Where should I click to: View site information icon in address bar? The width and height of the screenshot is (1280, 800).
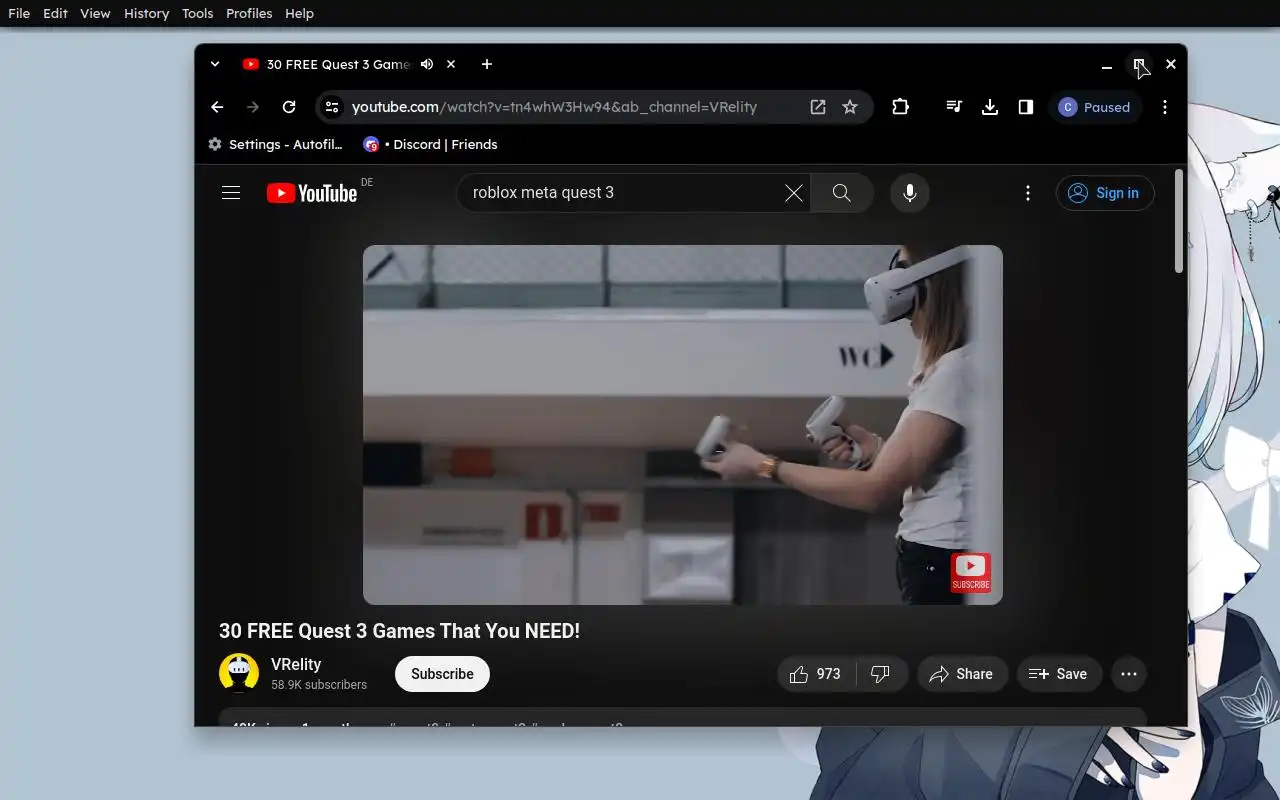coord(332,107)
